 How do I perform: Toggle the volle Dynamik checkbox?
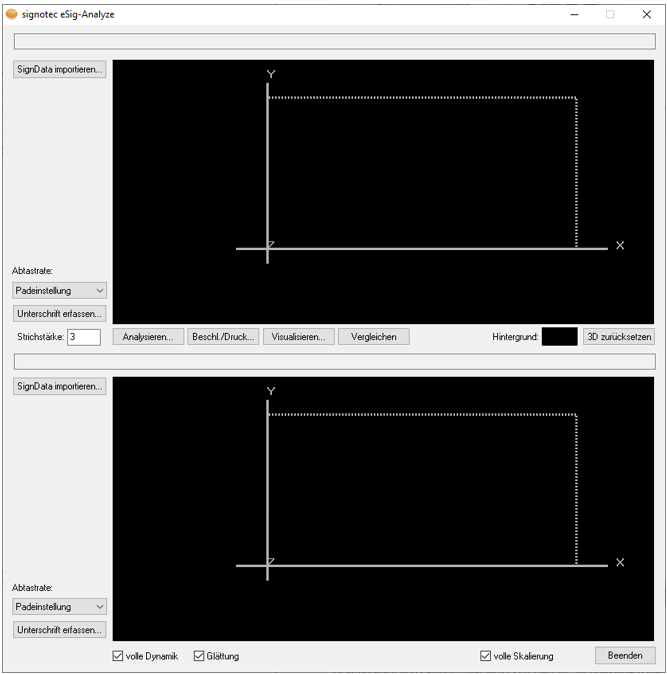119,656
